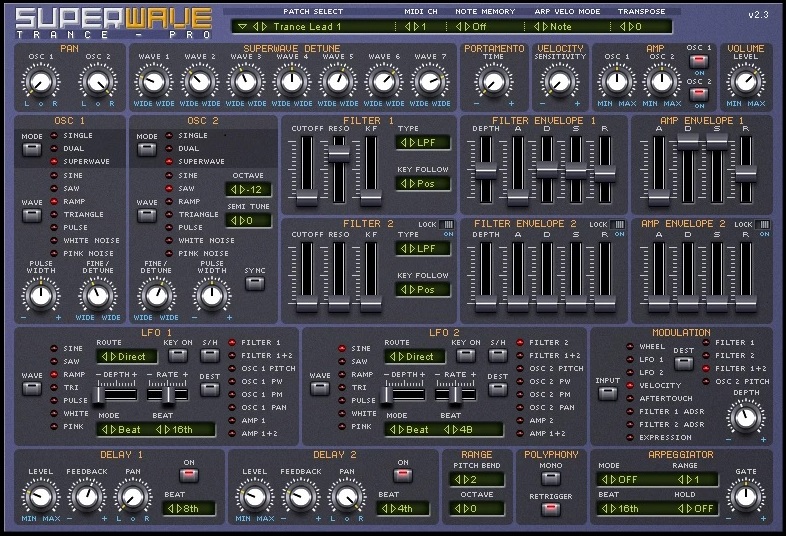Viewport: 786px width, 536px height.
Task: Click the OSC 2 pan knob
Action: coord(98,82)
